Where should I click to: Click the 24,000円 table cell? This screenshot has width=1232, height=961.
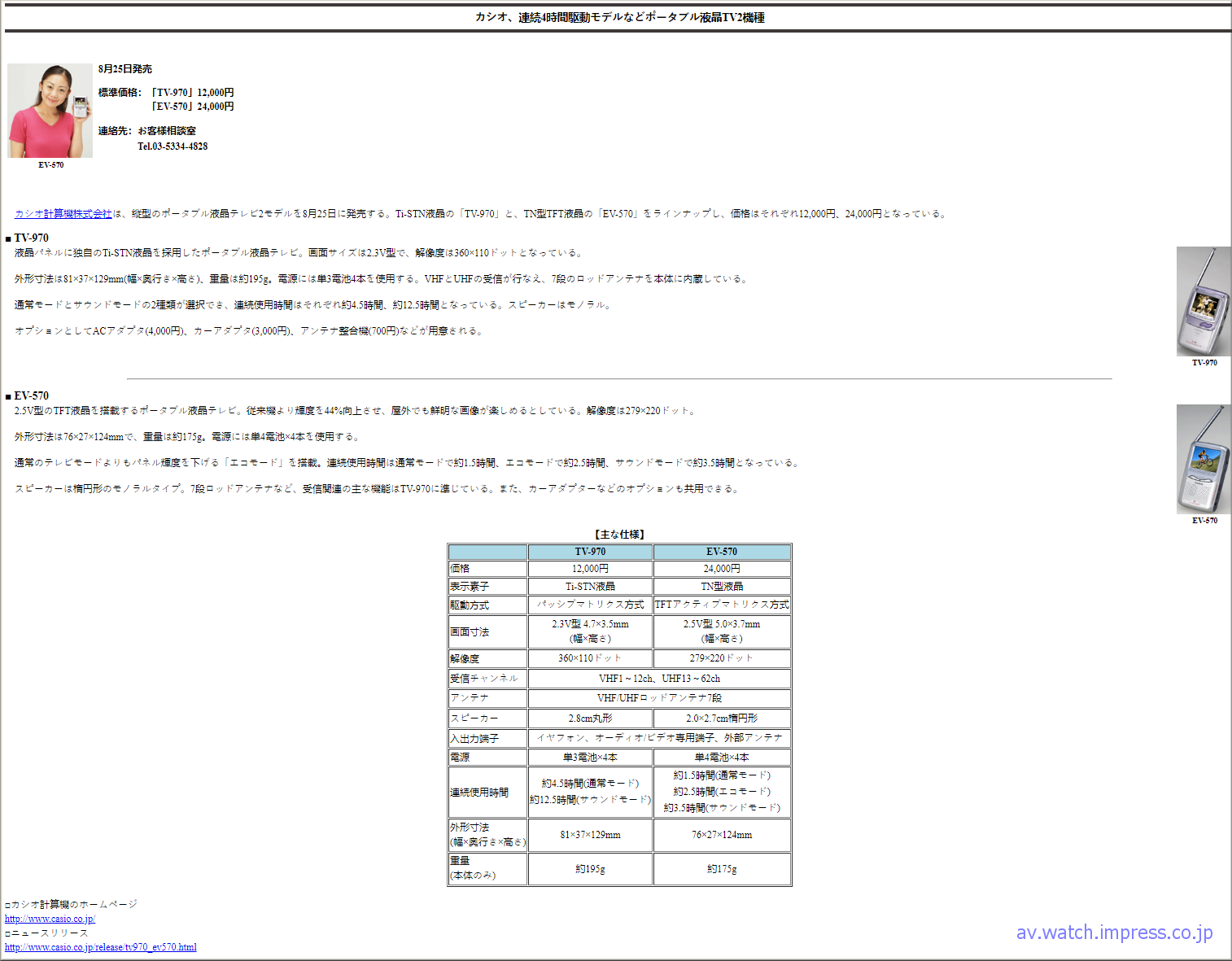pos(722,569)
